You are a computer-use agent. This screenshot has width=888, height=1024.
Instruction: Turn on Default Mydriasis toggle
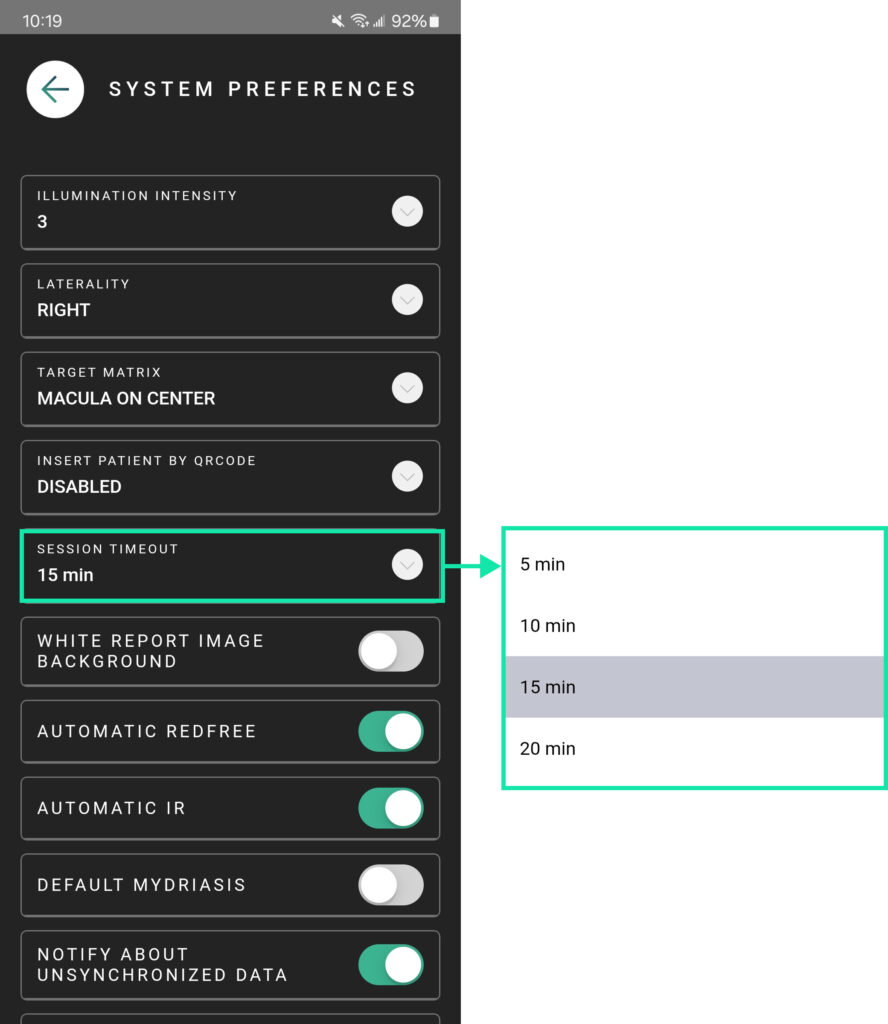391,885
